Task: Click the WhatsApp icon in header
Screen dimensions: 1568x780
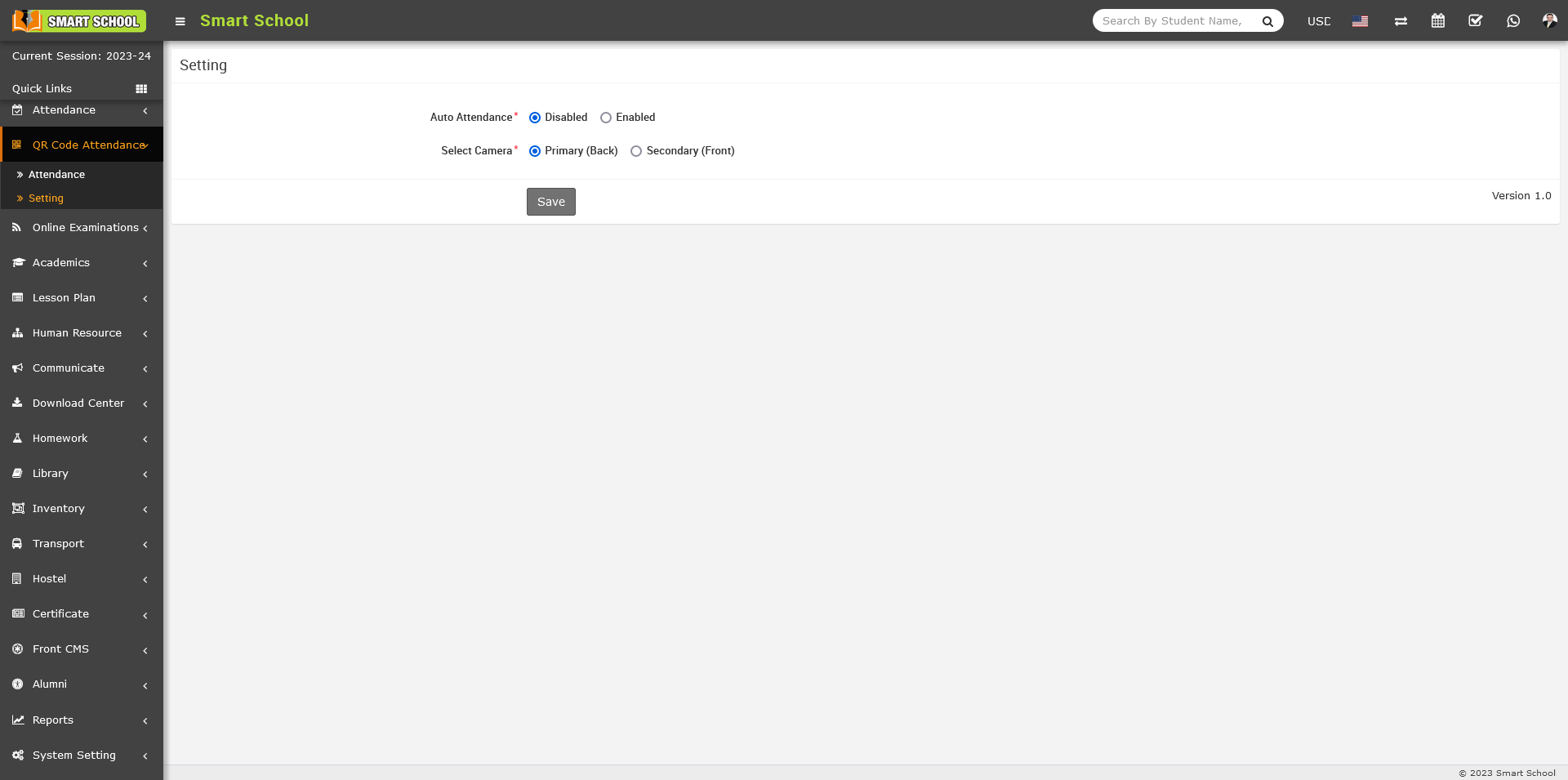Action: [1512, 21]
